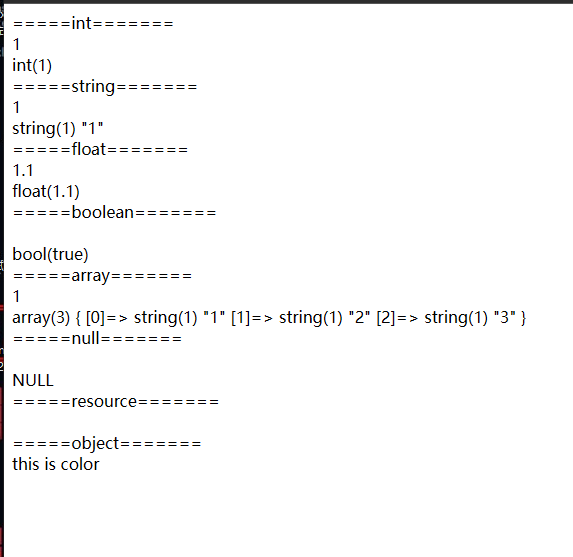Click the string(1) "1" output line
Screen dimensions: 573x557
click(x=58, y=129)
